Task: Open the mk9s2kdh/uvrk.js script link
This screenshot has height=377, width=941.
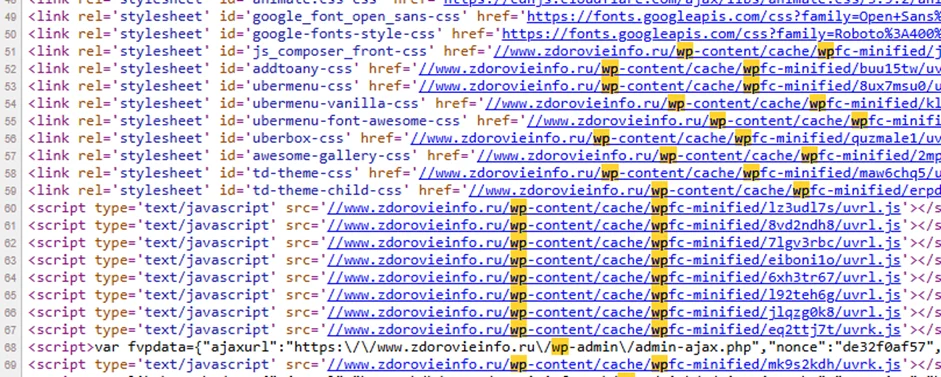Action: [613, 364]
